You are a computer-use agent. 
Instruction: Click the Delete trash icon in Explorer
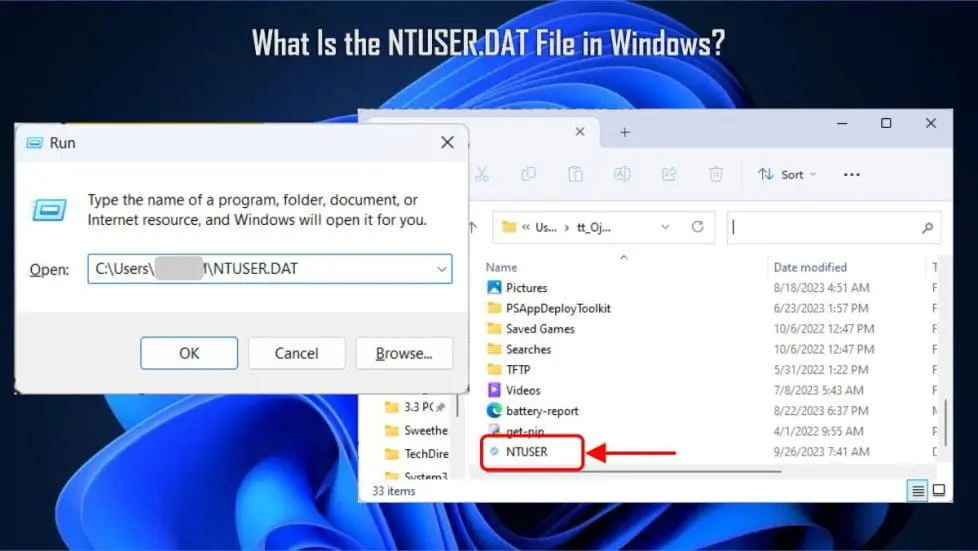click(716, 174)
